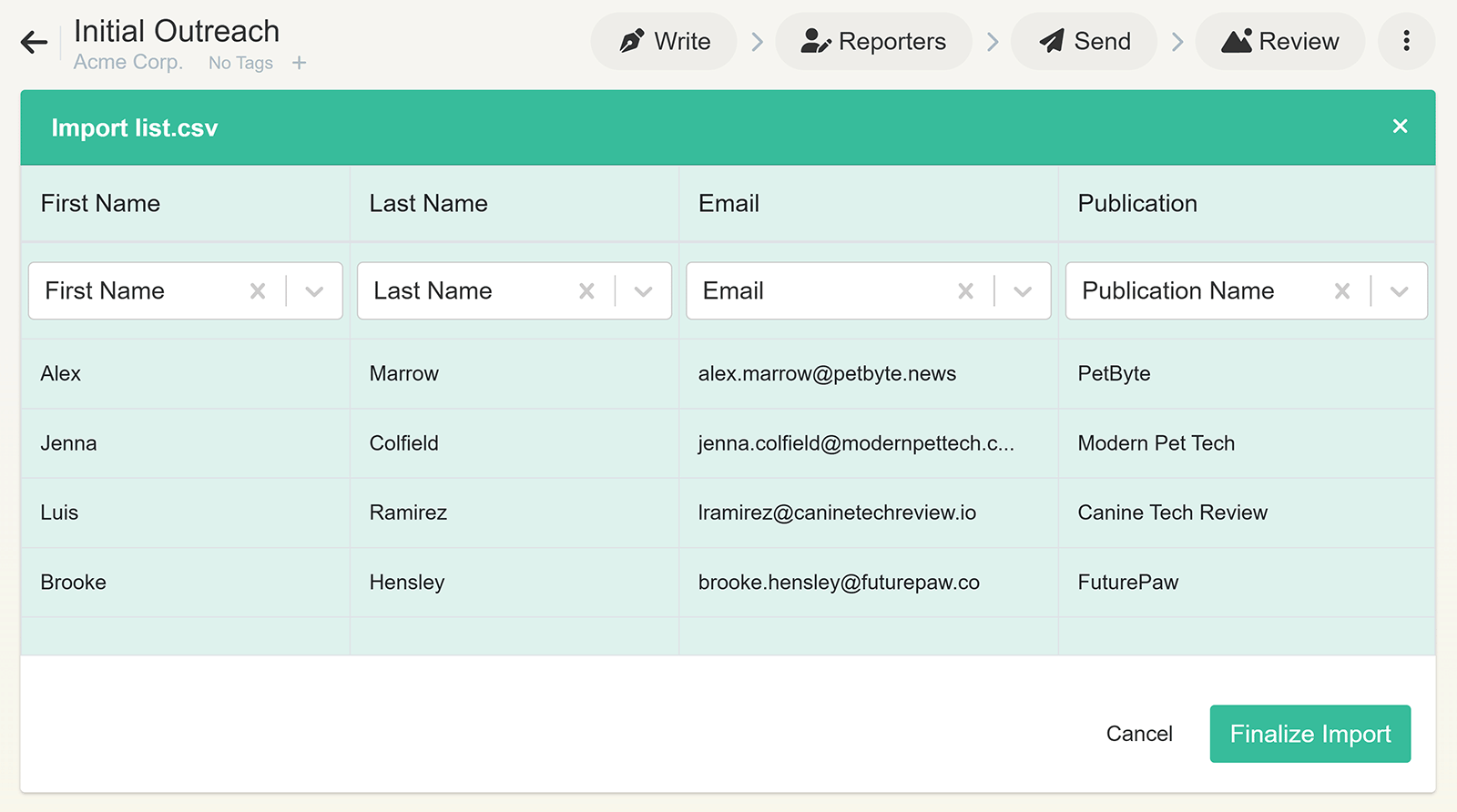Viewport: 1457px width, 812px height.
Task: Clear the Publication Name mapping selection
Action: 1342,291
